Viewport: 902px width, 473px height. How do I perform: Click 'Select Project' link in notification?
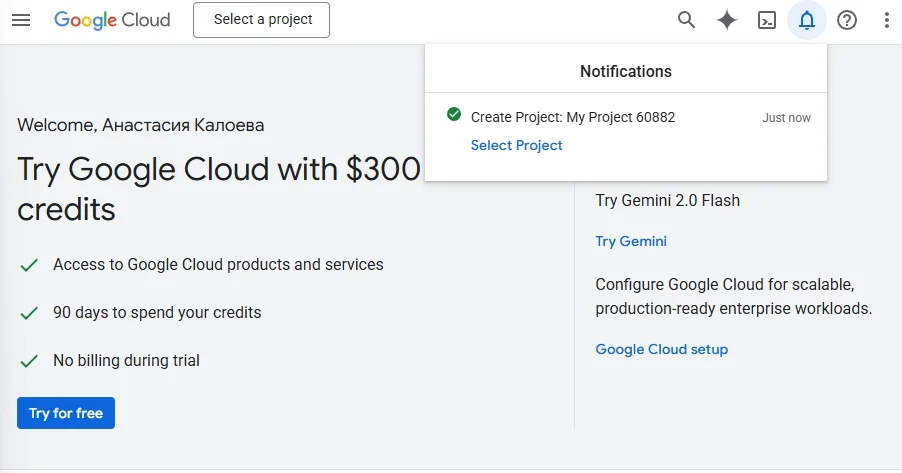[516, 145]
